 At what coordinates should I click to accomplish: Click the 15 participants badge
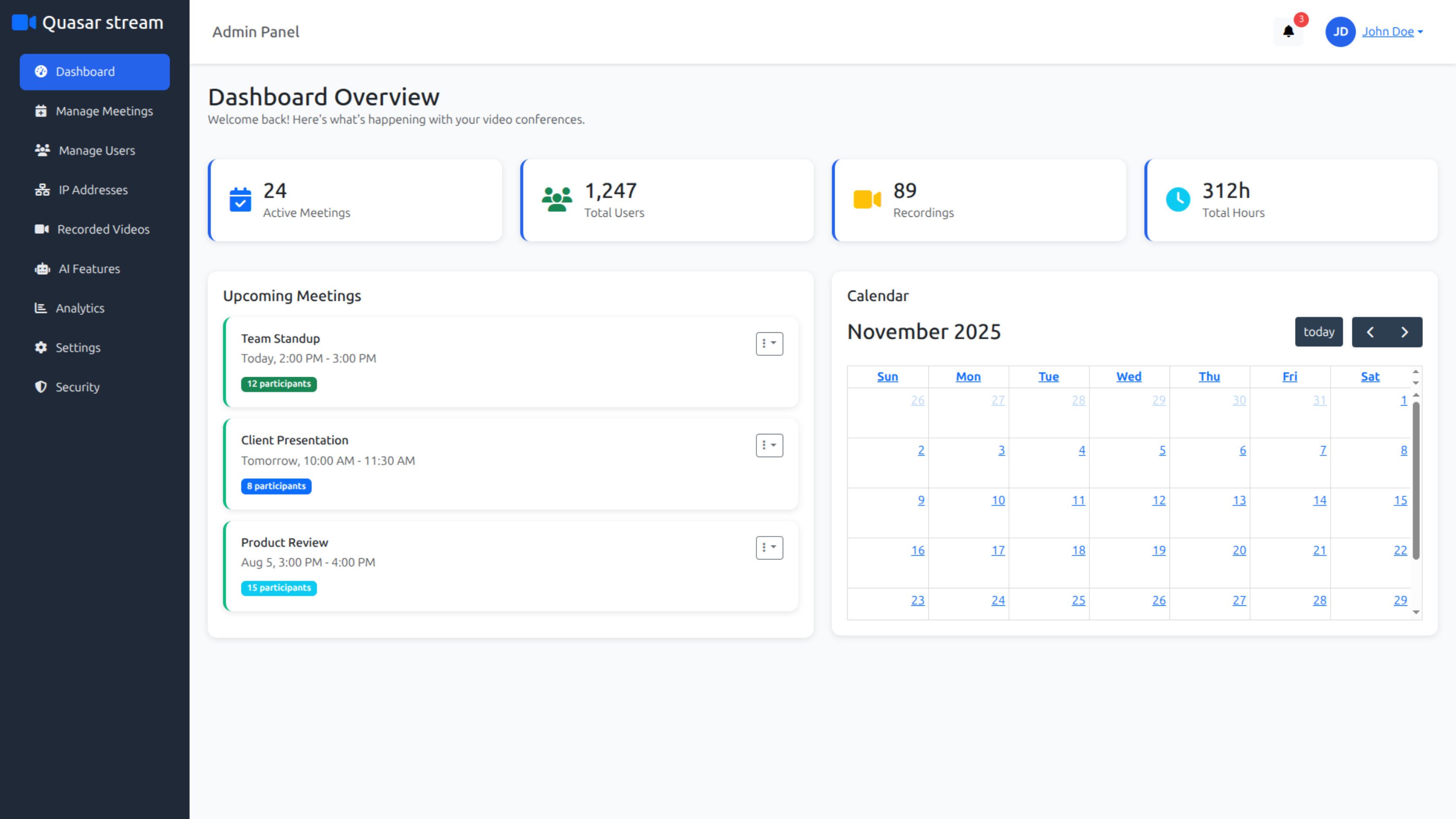click(x=279, y=588)
